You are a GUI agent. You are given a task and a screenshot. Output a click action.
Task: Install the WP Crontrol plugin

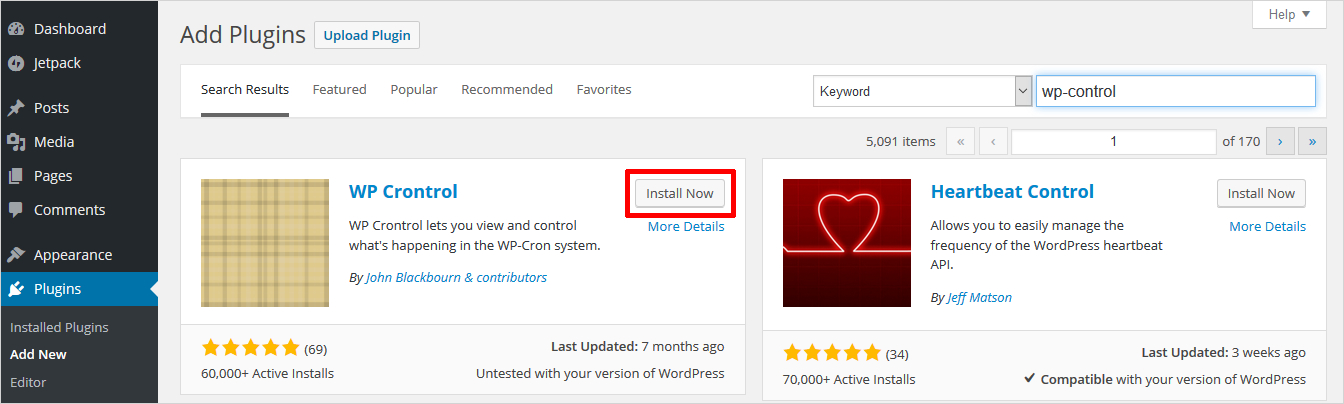[x=679, y=194]
